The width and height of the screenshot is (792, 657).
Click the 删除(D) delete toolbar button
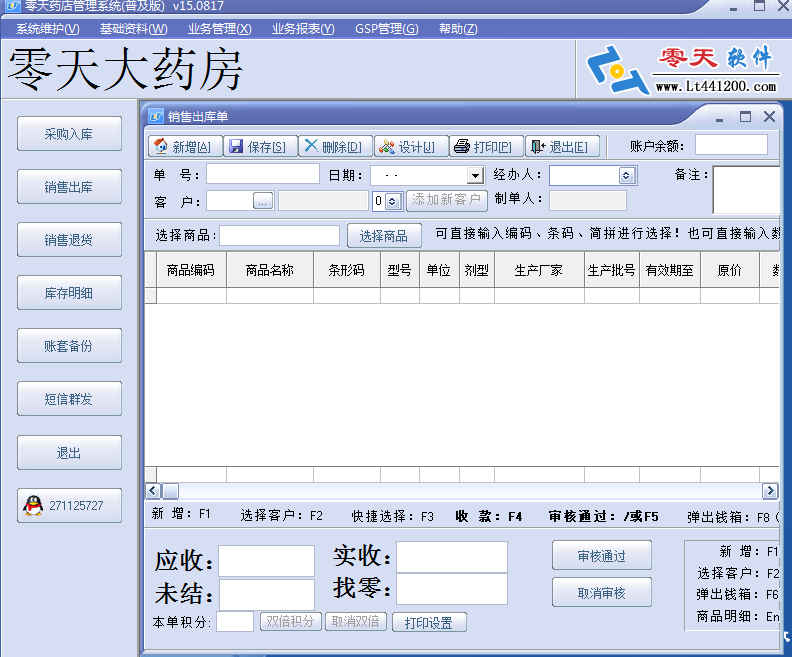pos(335,146)
